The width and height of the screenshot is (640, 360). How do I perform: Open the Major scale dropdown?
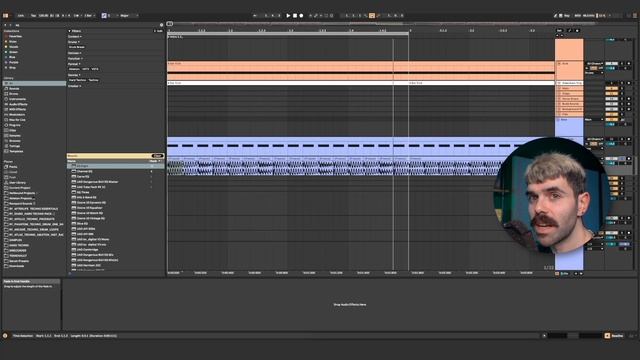pos(128,16)
